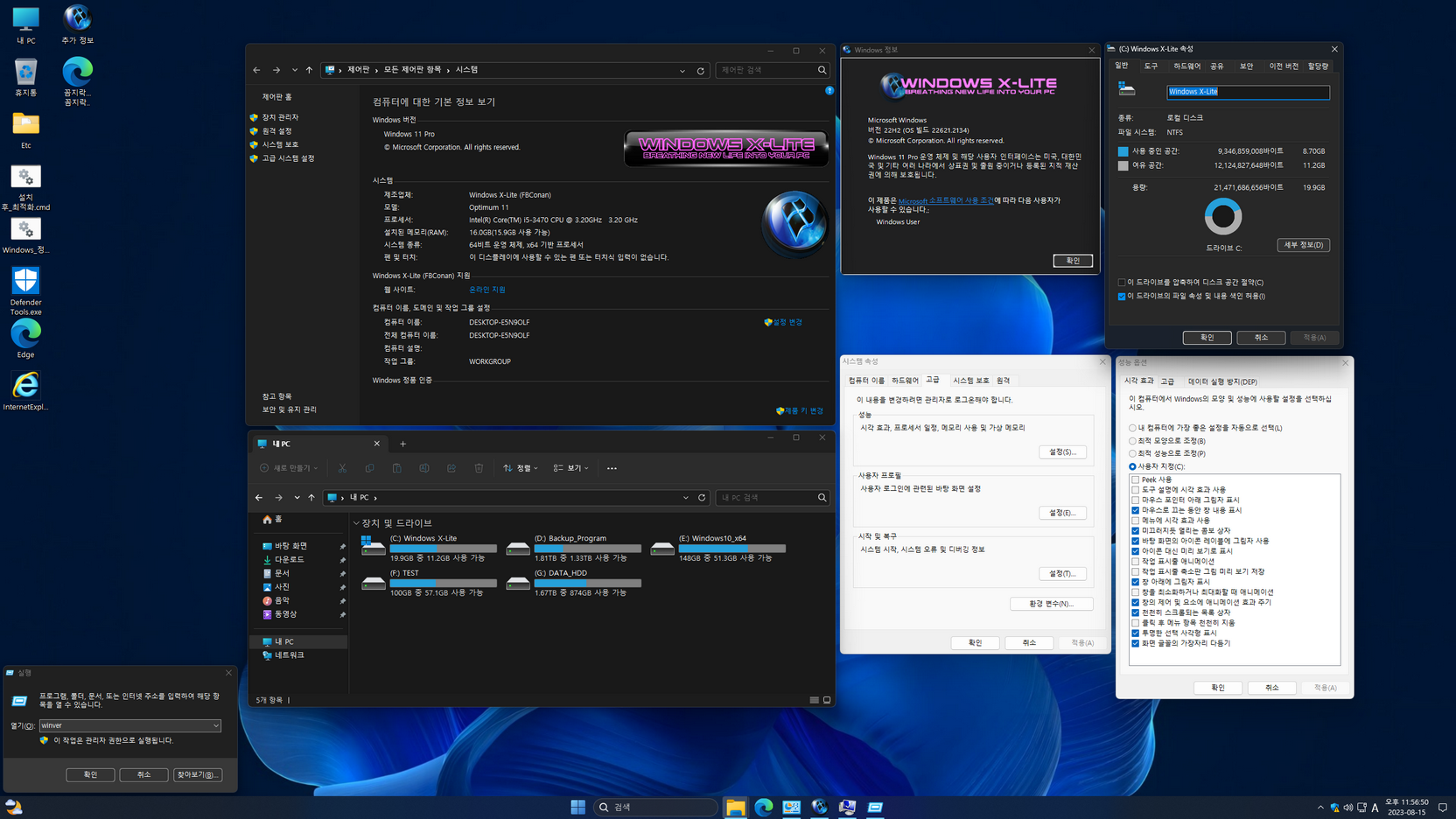Collapse the 장치 및 드라이브 group
Screen dimensions: 1456x819
click(x=356, y=523)
